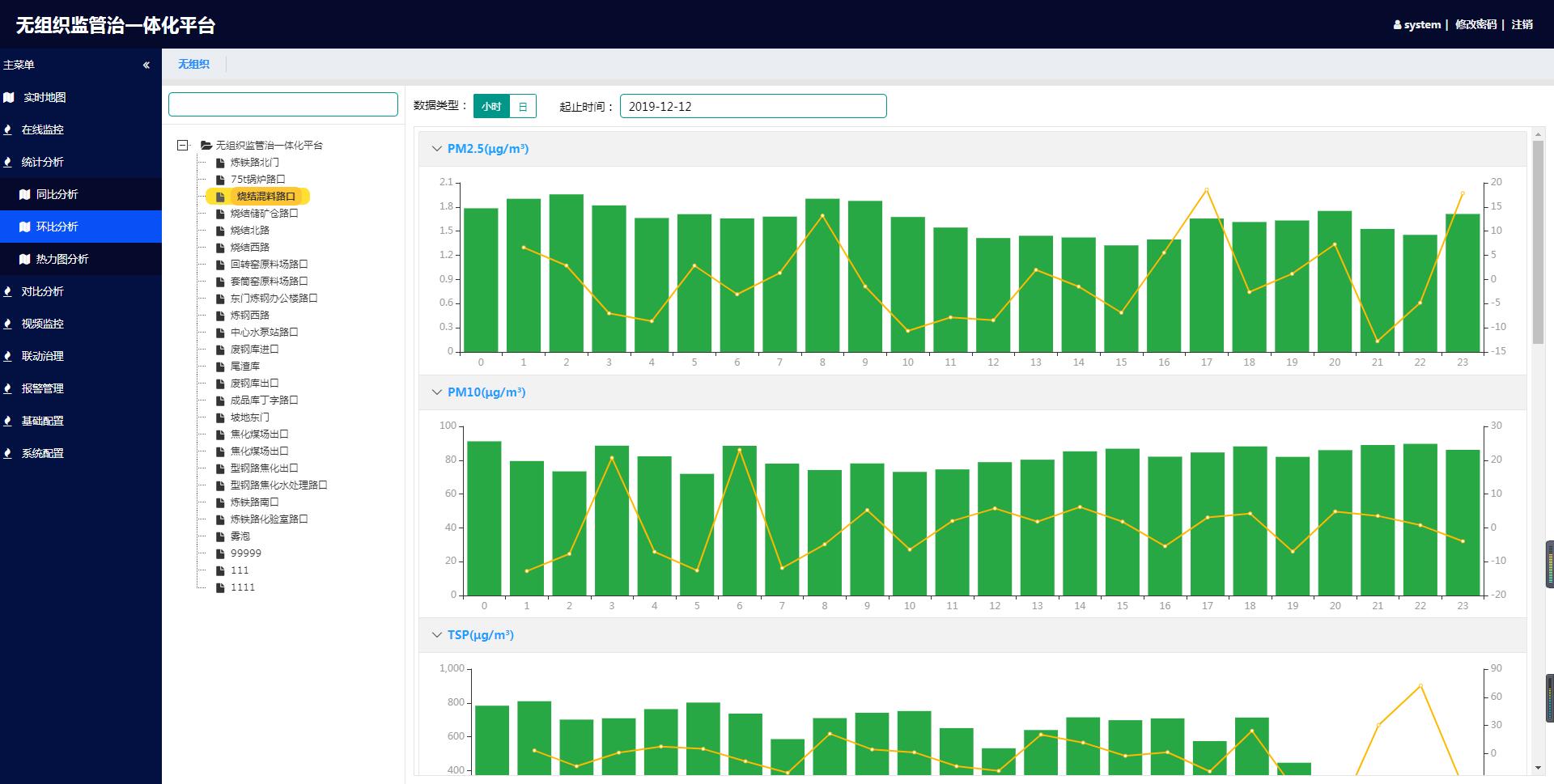The image size is (1554, 784).
Task: Collapse the root tree node toggle
Action: [x=183, y=146]
